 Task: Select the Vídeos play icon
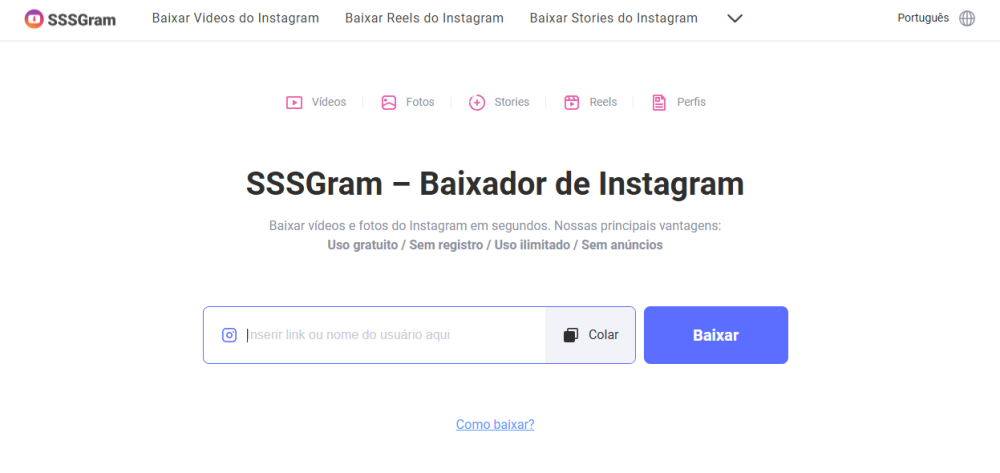294,103
